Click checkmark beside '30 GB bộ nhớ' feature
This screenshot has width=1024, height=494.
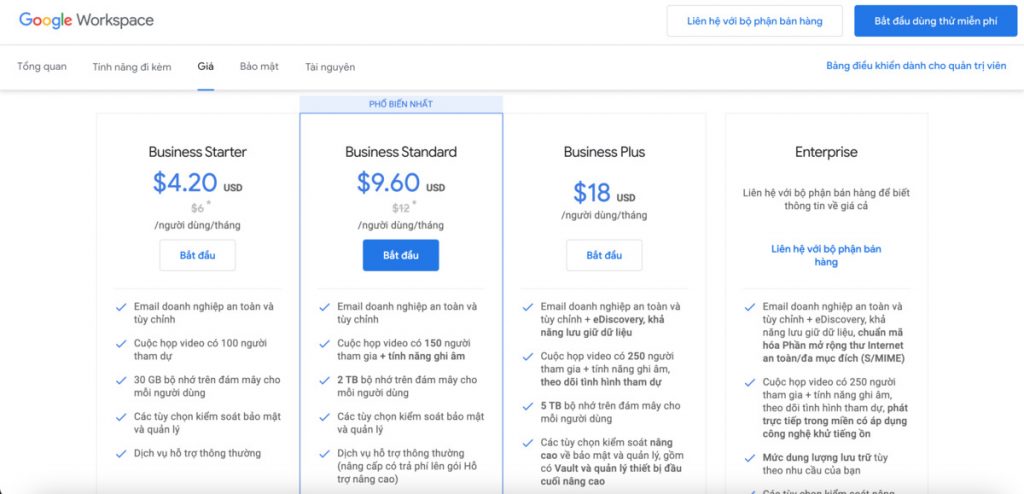tap(121, 380)
